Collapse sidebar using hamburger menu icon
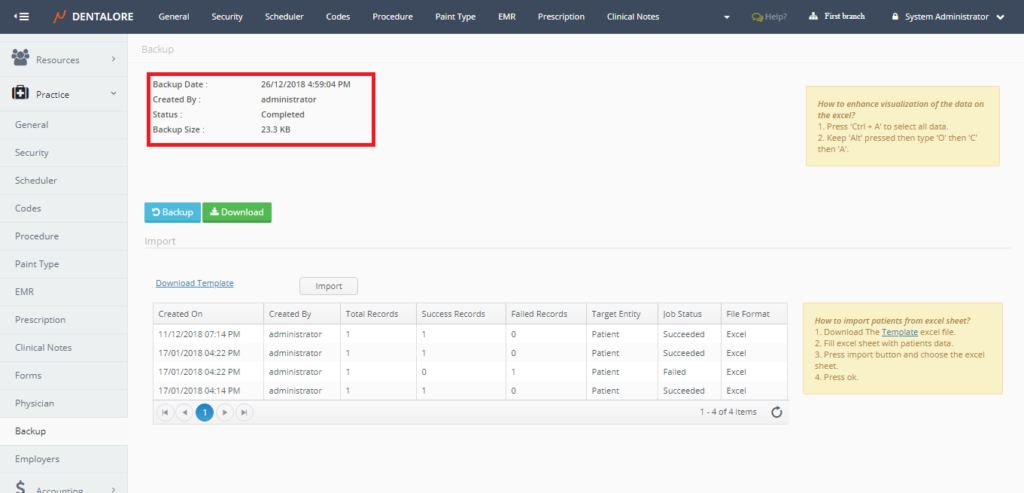Viewport: 1024px width, 493px height. click(21, 17)
